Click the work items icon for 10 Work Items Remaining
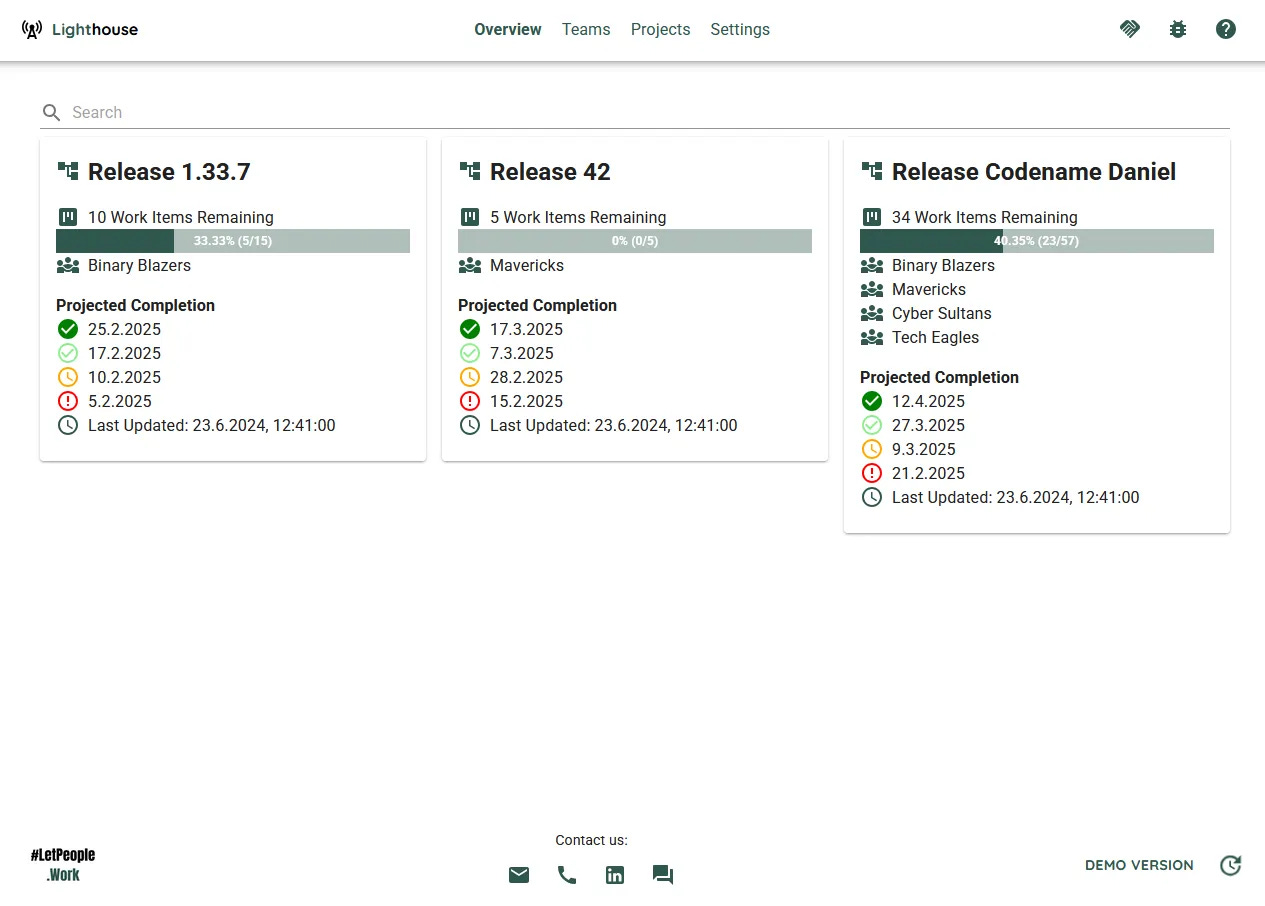The width and height of the screenshot is (1265, 906). click(68, 217)
